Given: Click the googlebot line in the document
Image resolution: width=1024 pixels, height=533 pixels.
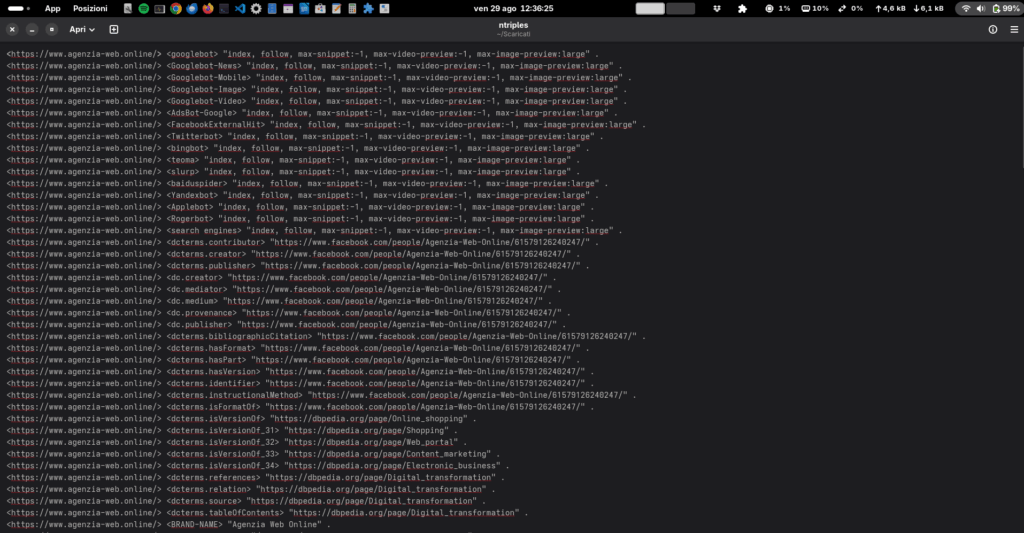Looking at the screenshot, I should [x=302, y=54].
